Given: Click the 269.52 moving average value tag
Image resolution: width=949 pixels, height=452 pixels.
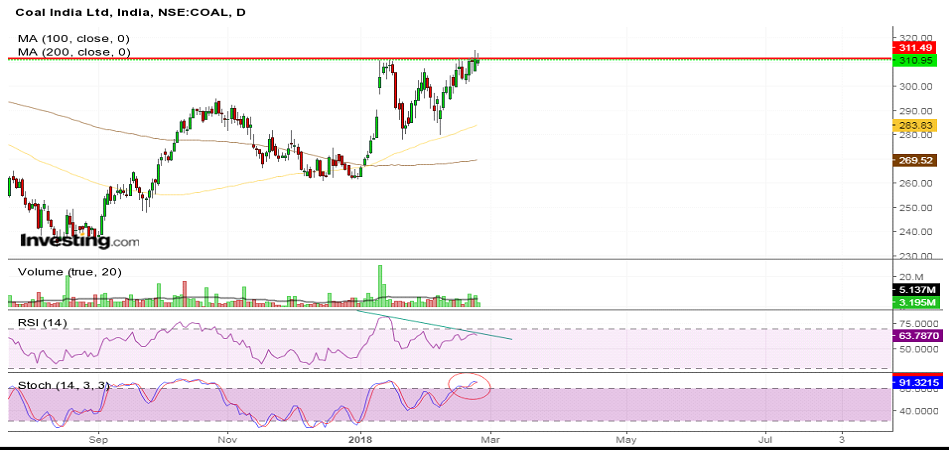Looking at the screenshot, I should (x=915, y=160).
